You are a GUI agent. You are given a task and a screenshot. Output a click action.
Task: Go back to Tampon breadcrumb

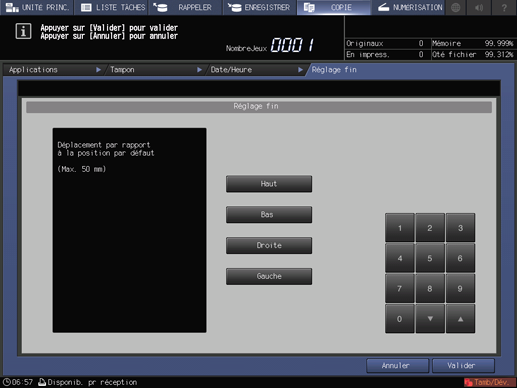(155, 70)
